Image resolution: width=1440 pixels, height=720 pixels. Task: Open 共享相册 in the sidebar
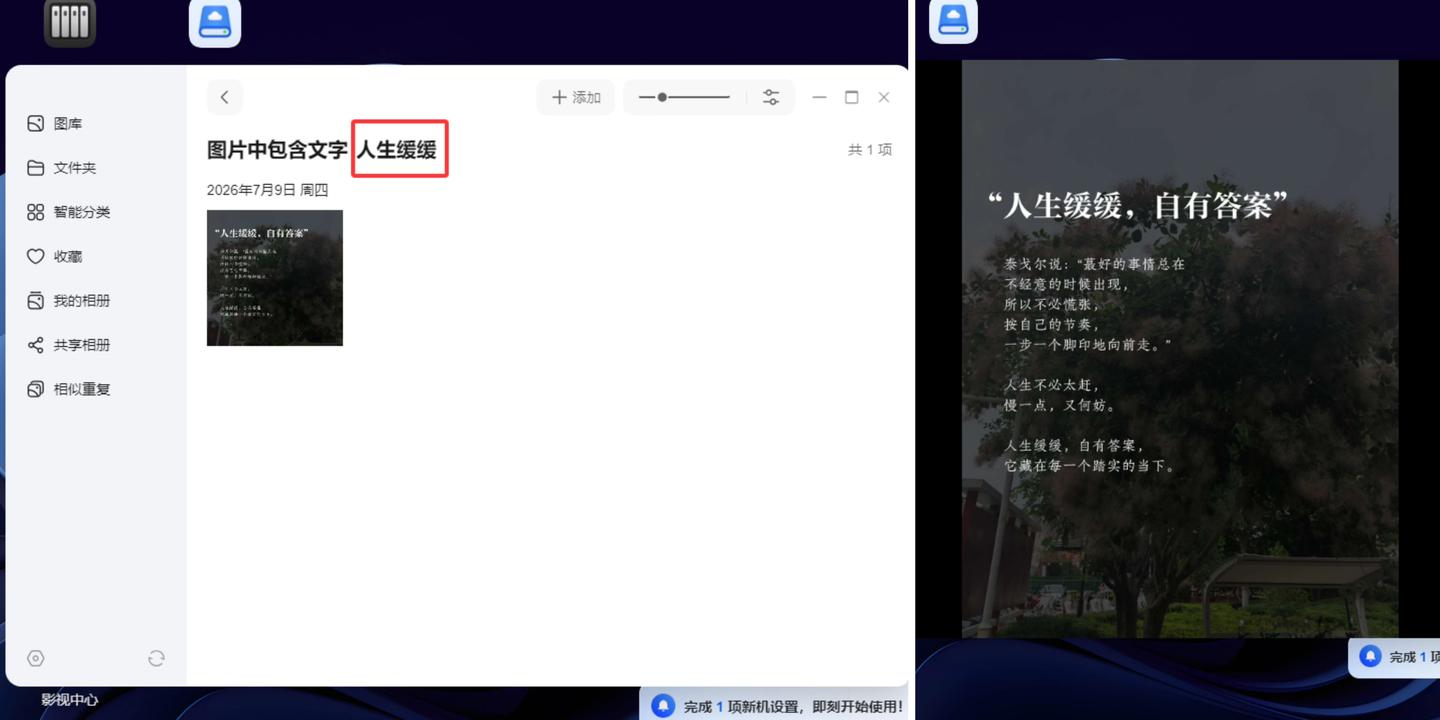coord(69,345)
